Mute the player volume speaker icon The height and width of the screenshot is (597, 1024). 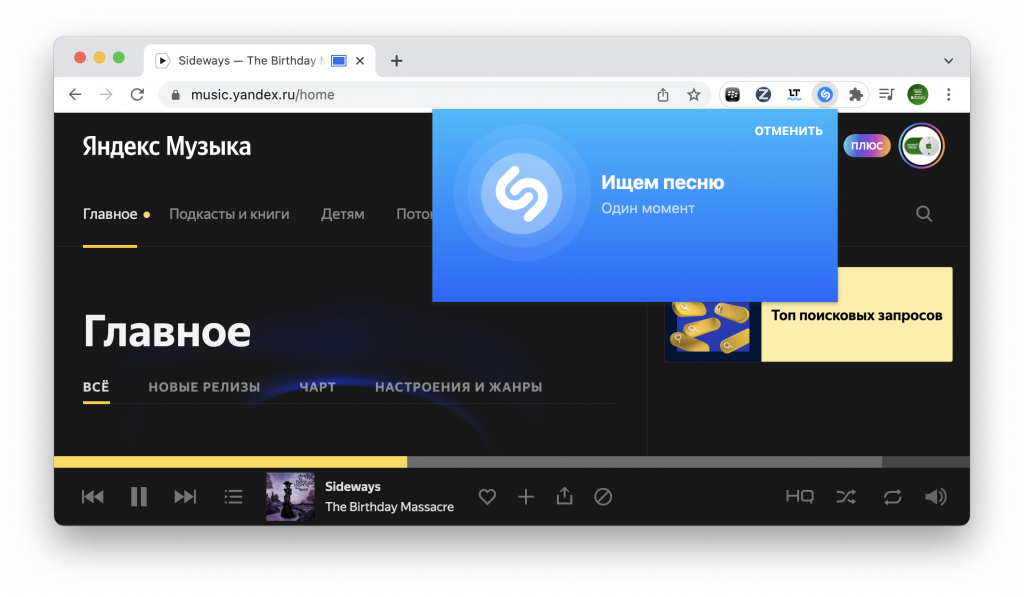[x=936, y=497]
